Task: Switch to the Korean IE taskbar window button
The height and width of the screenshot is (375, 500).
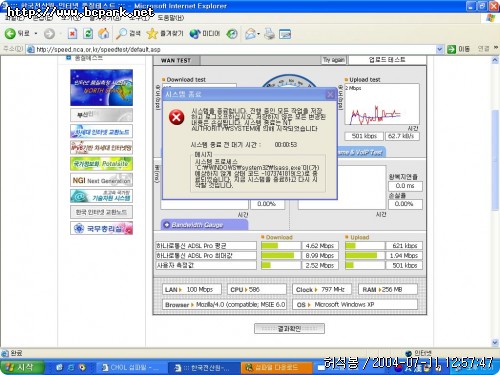Action: (x=204, y=367)
